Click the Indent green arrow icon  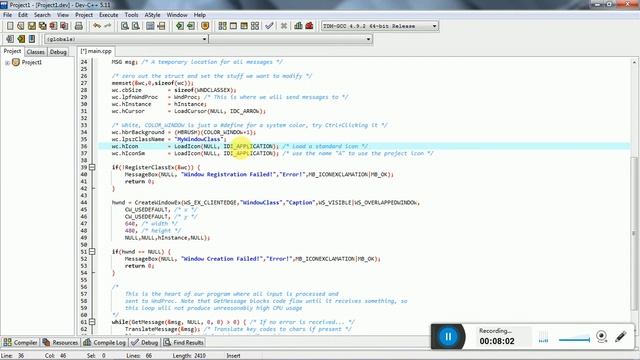click(x=180, y=26)
